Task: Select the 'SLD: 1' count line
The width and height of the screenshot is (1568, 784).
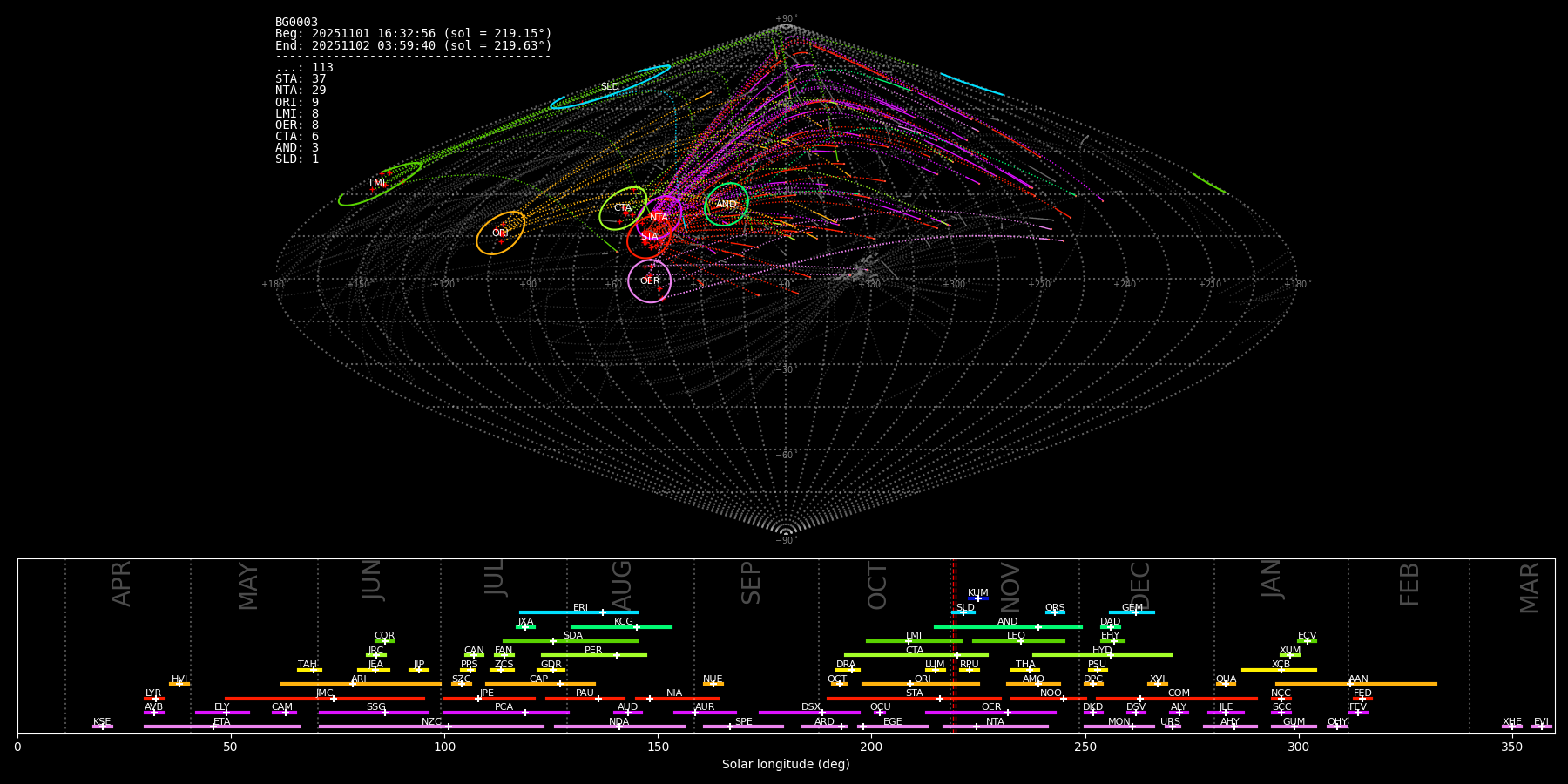Action: click(297, 159)
